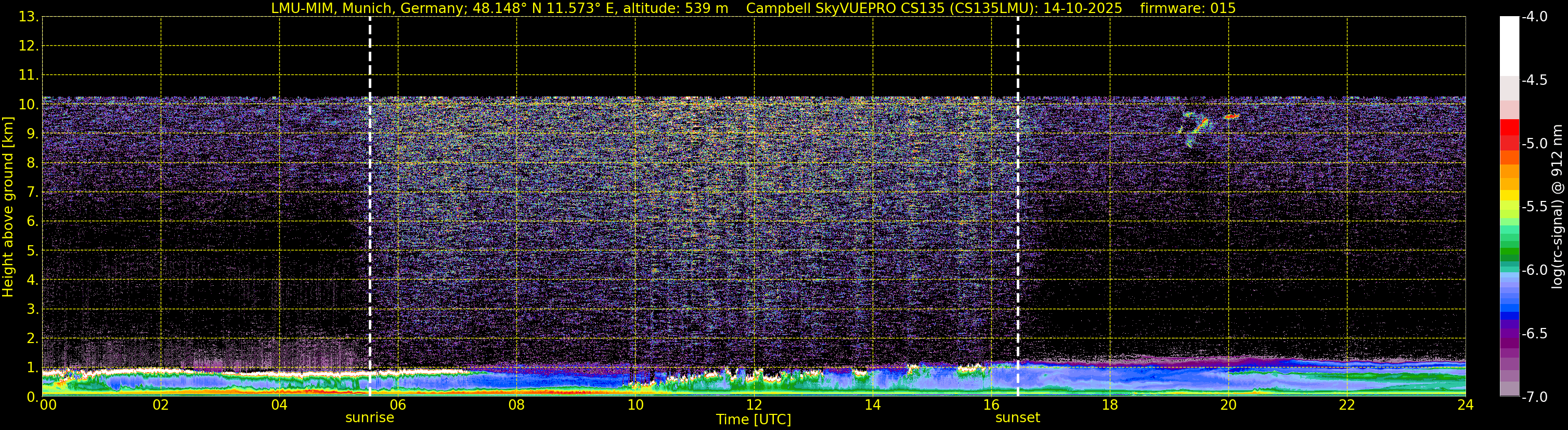The width and height of the screenshot is (1568, 430).
Task: Click the height axis tick '1.'
Action: tap(32, 368)
